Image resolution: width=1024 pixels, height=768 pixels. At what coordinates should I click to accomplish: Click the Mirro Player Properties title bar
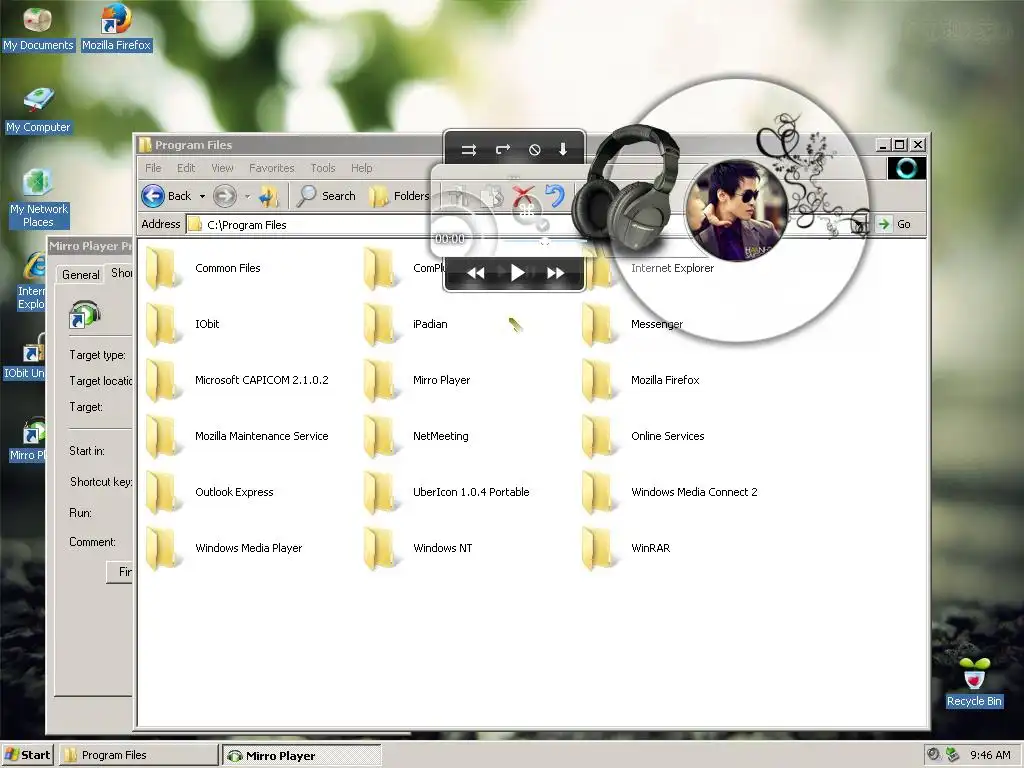point(90,246)
